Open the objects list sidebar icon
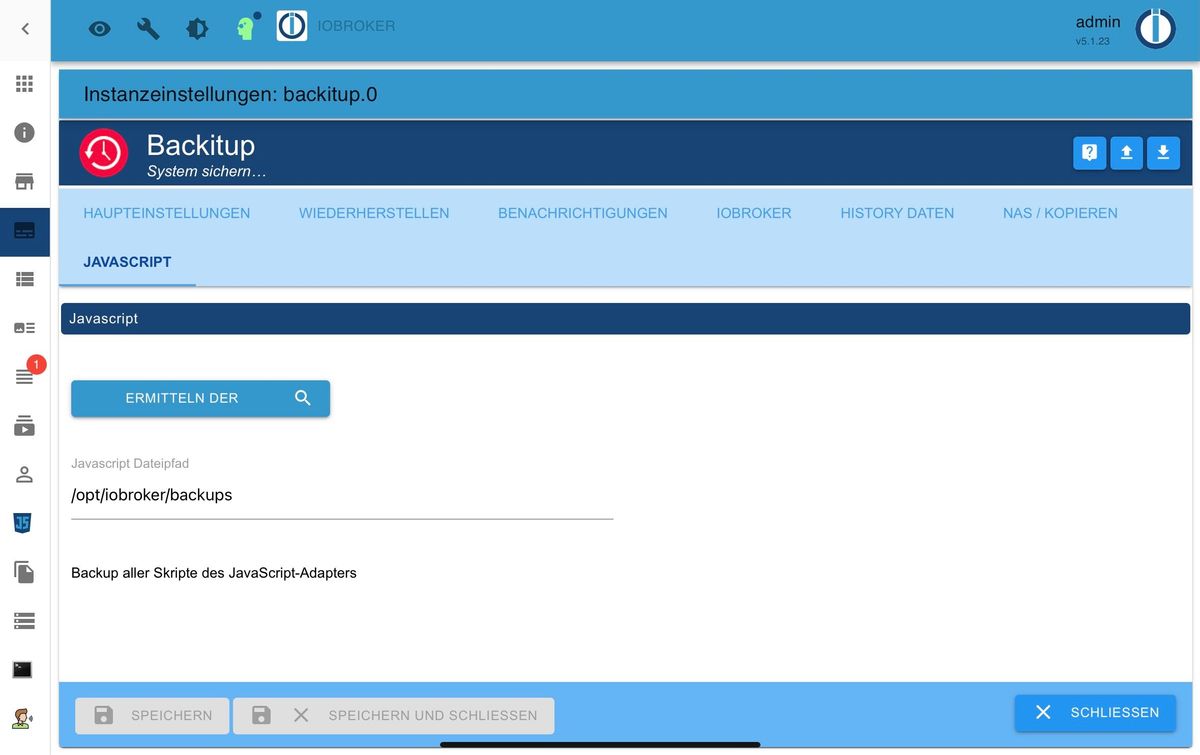1200x755 pixels. 24,279
